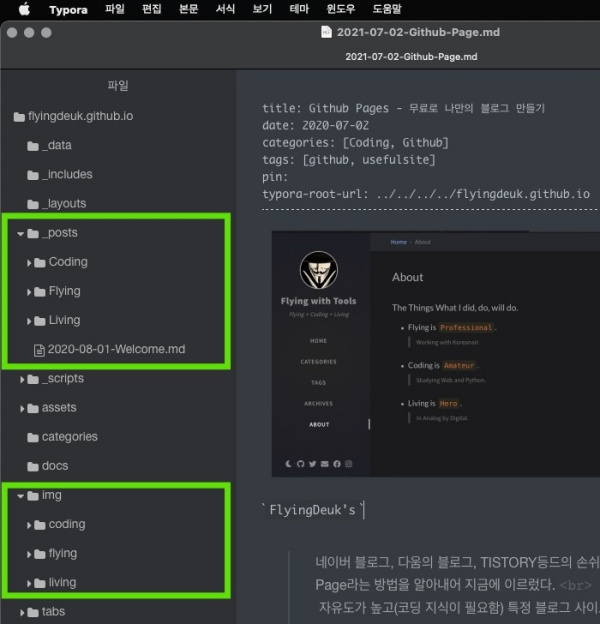Image resolution: width=600 pixels, height=624 pixels.
Task: Select the flyingdeuk.github.io root folder
Action: coord(78,116)
